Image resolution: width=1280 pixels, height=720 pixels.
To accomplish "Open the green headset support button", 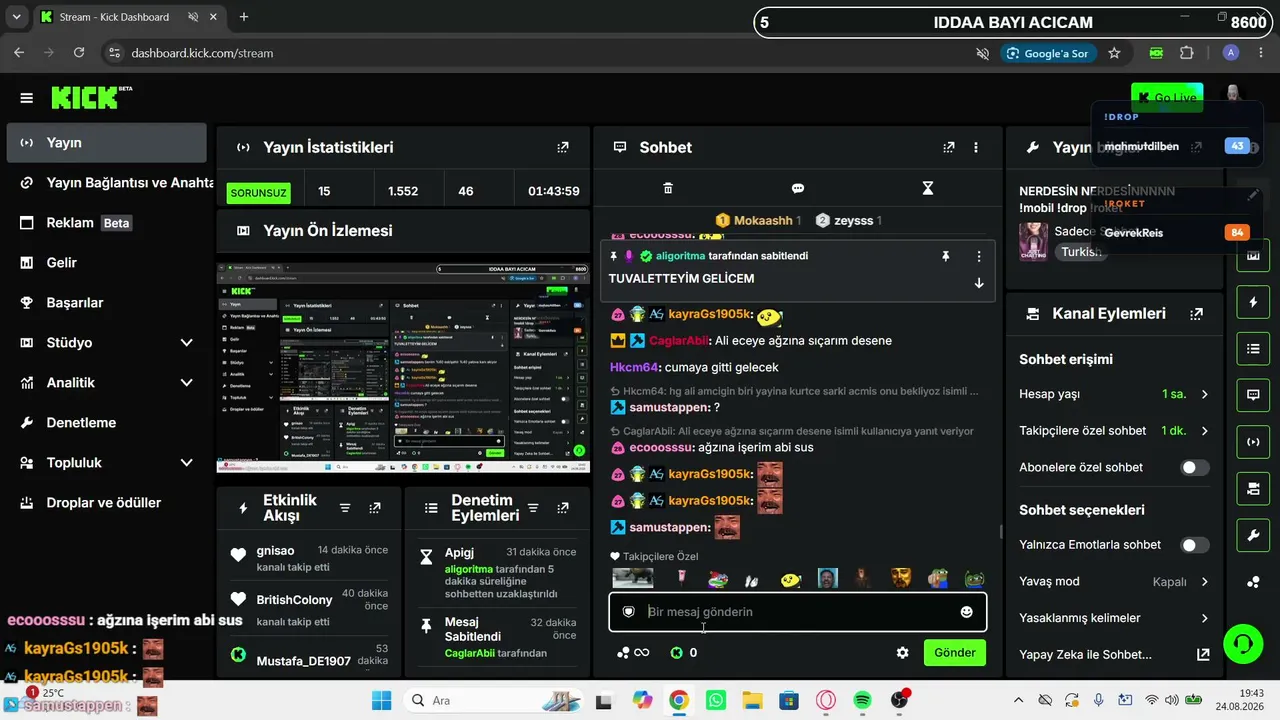I will point(1243,643).
